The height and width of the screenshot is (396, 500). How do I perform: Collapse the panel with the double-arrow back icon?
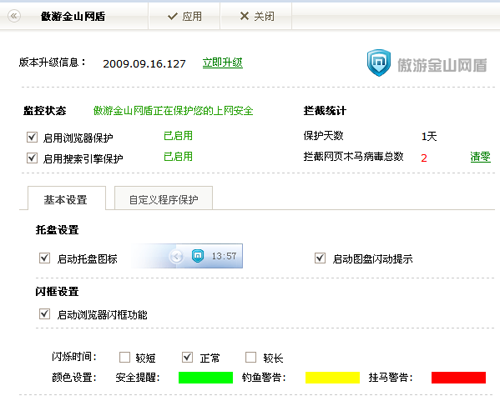pos(14,16)
